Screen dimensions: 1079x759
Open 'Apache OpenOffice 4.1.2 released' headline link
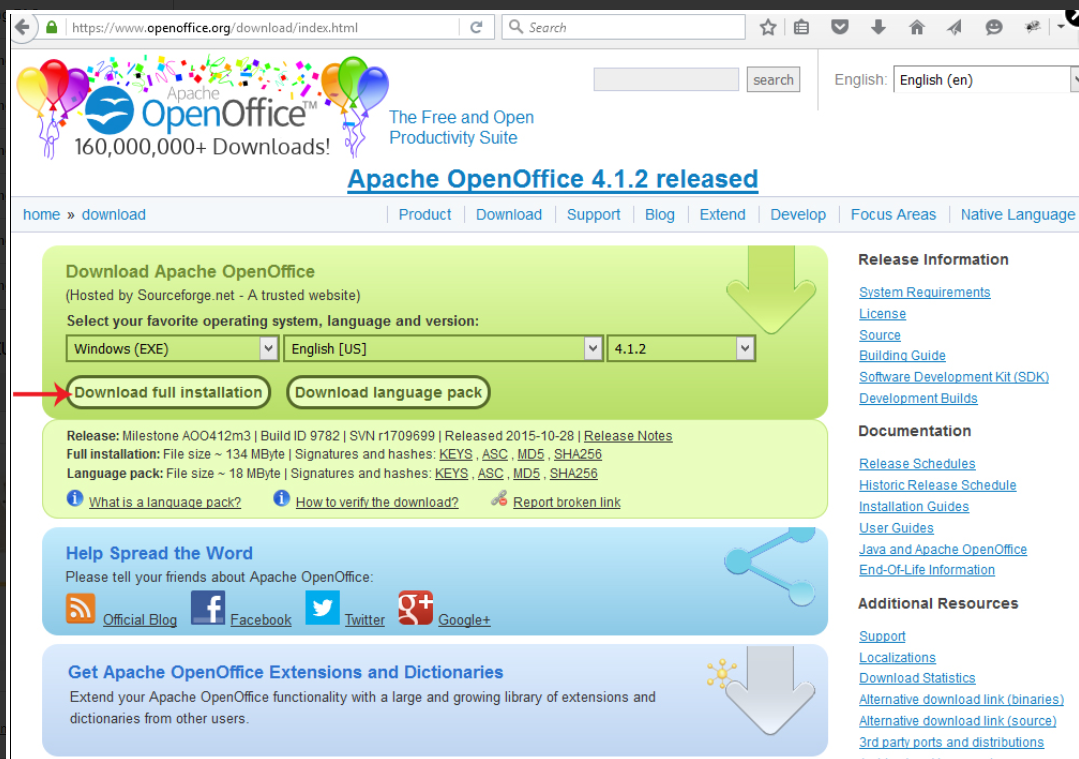pyautogui.click(x=553, y=179)
